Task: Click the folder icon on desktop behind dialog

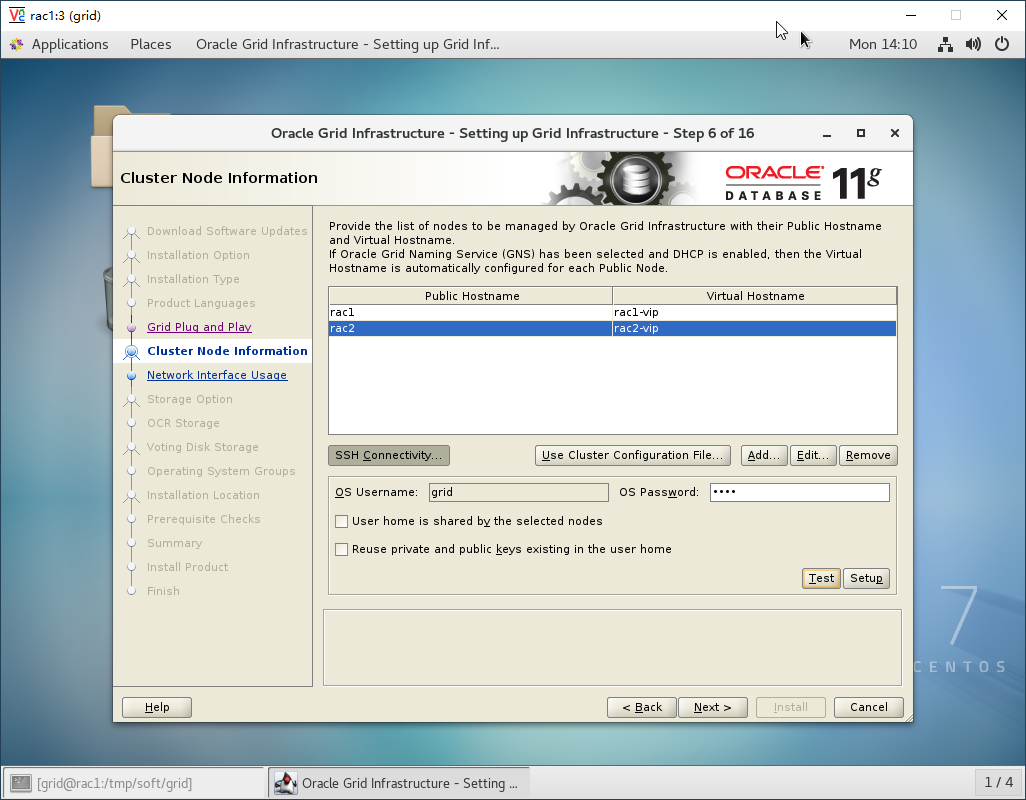Action: [102, 147]
